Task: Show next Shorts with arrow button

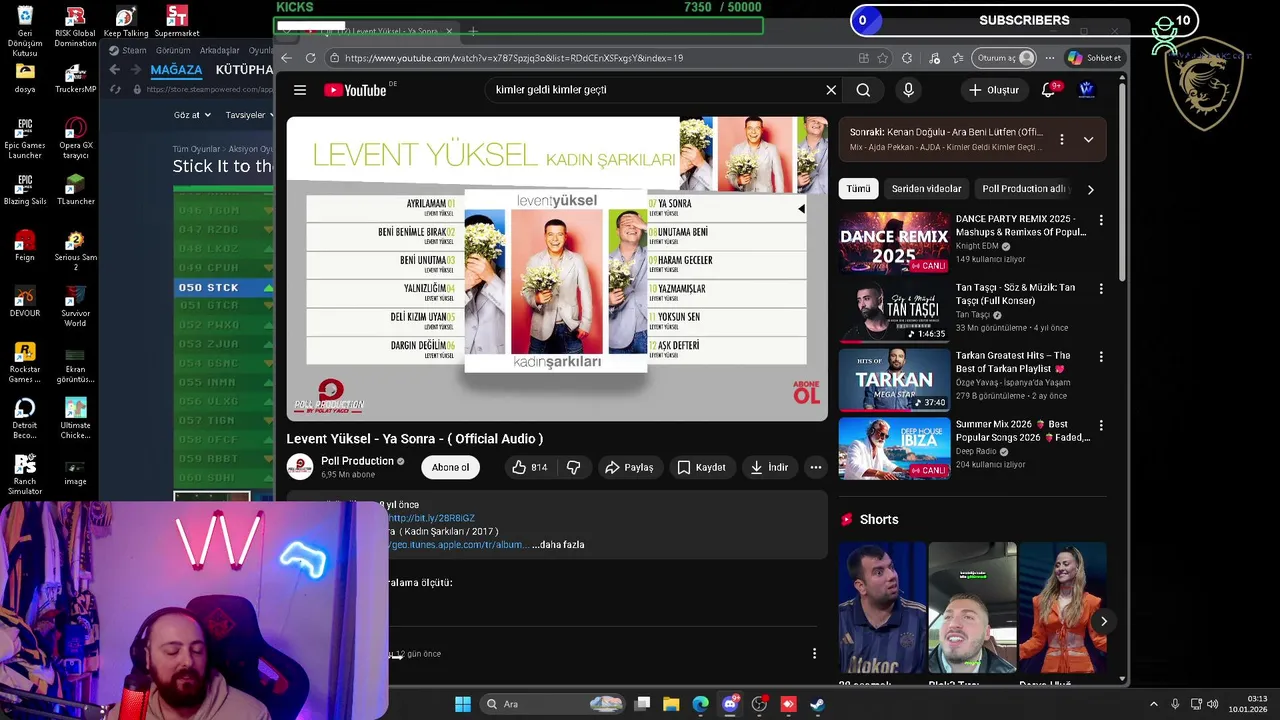Action: tap(1103, 621)
